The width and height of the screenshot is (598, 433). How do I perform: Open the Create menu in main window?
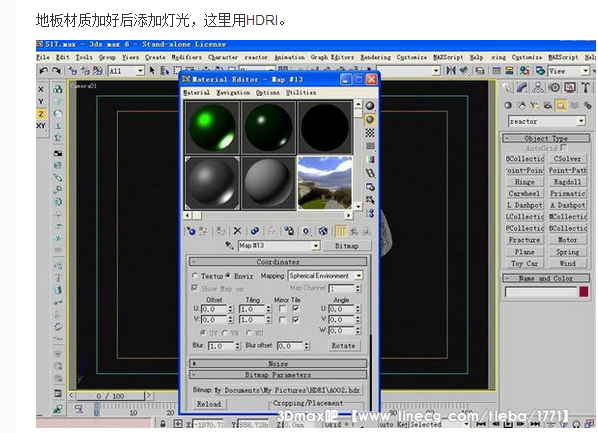coord(155,57)
